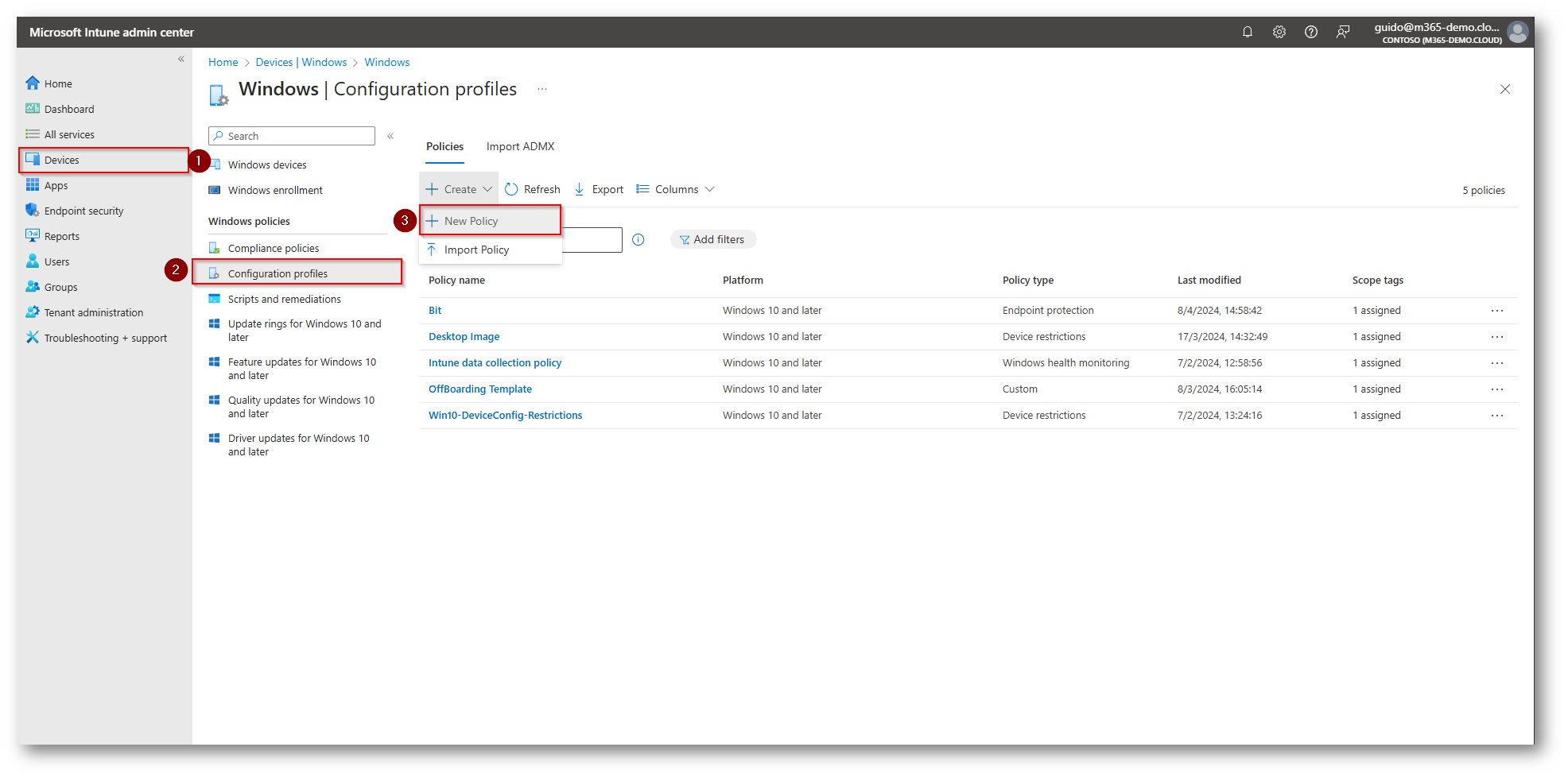The width and height of the screenshot is (1568, 778).
Task: Sort by Policy type column header
Action: click(1028, 280)
